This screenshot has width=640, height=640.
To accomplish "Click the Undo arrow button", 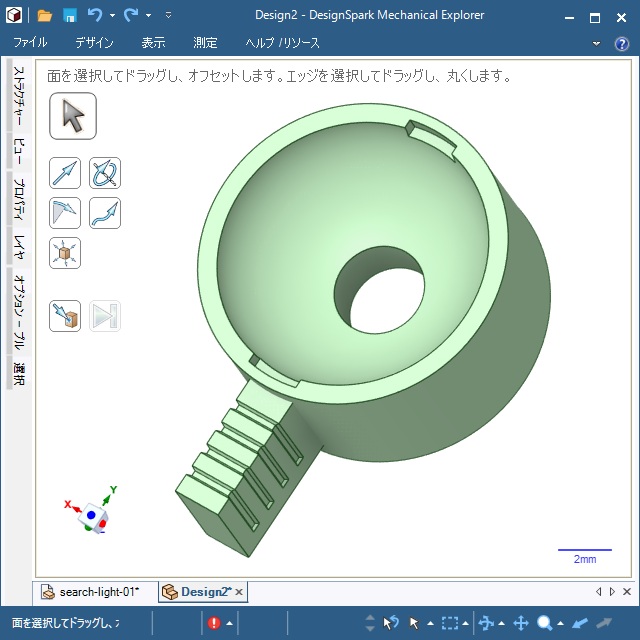I will (x=95, y=16).
